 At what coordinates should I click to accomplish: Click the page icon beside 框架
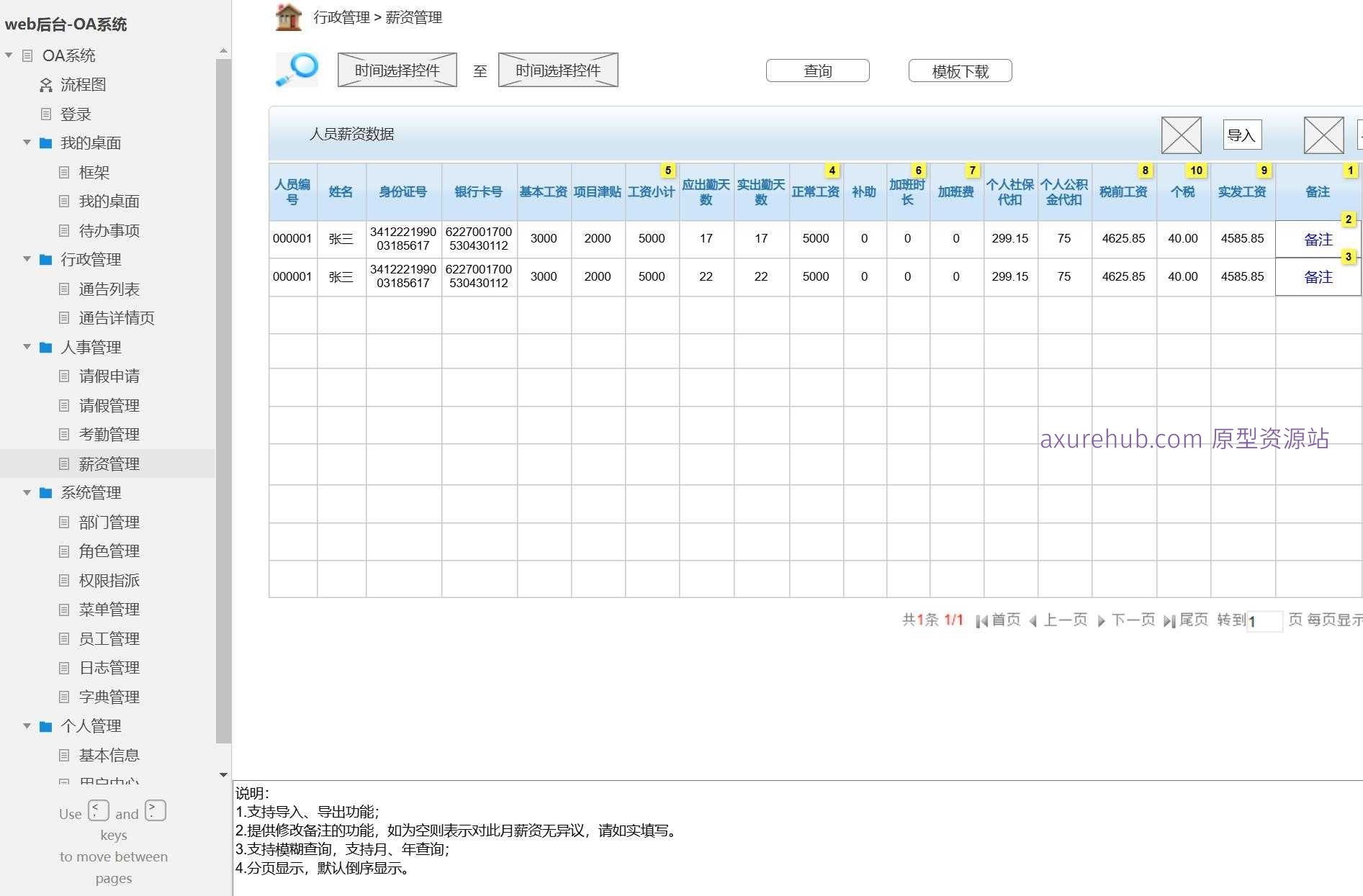tap(64, 172)
